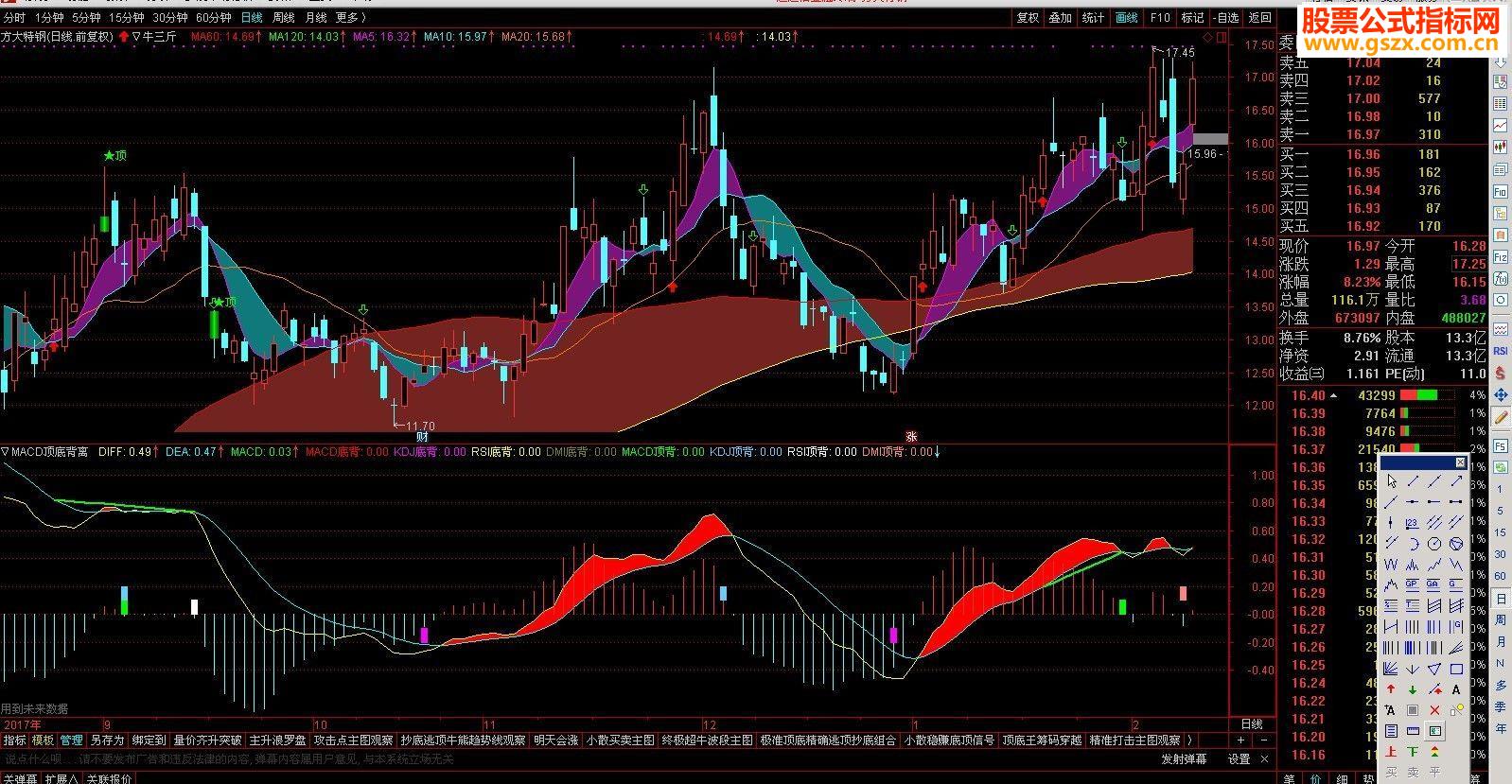This screenshot has height=784, width=1512.
Task: Insert a green down-arrow marker
Action: pos(1412,688)
